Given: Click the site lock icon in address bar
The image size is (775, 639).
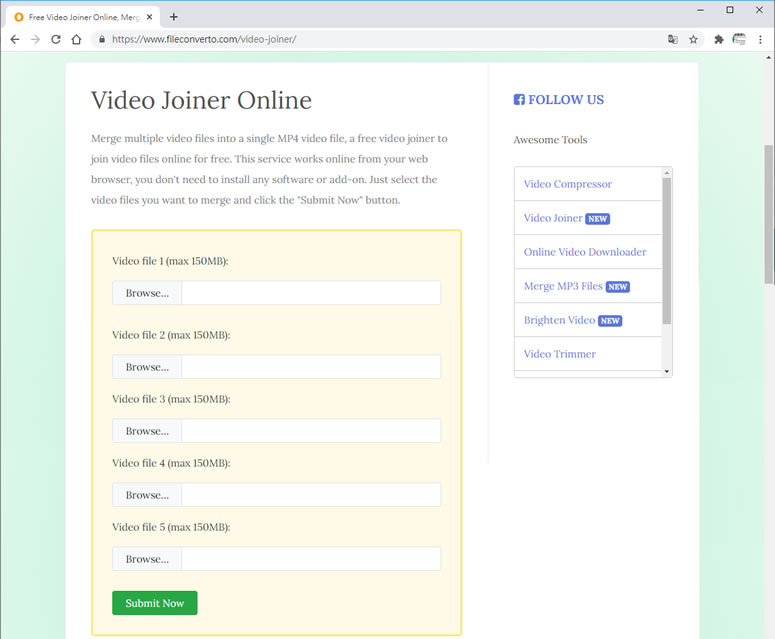Looking at the screenshot, I should [101, 40].
